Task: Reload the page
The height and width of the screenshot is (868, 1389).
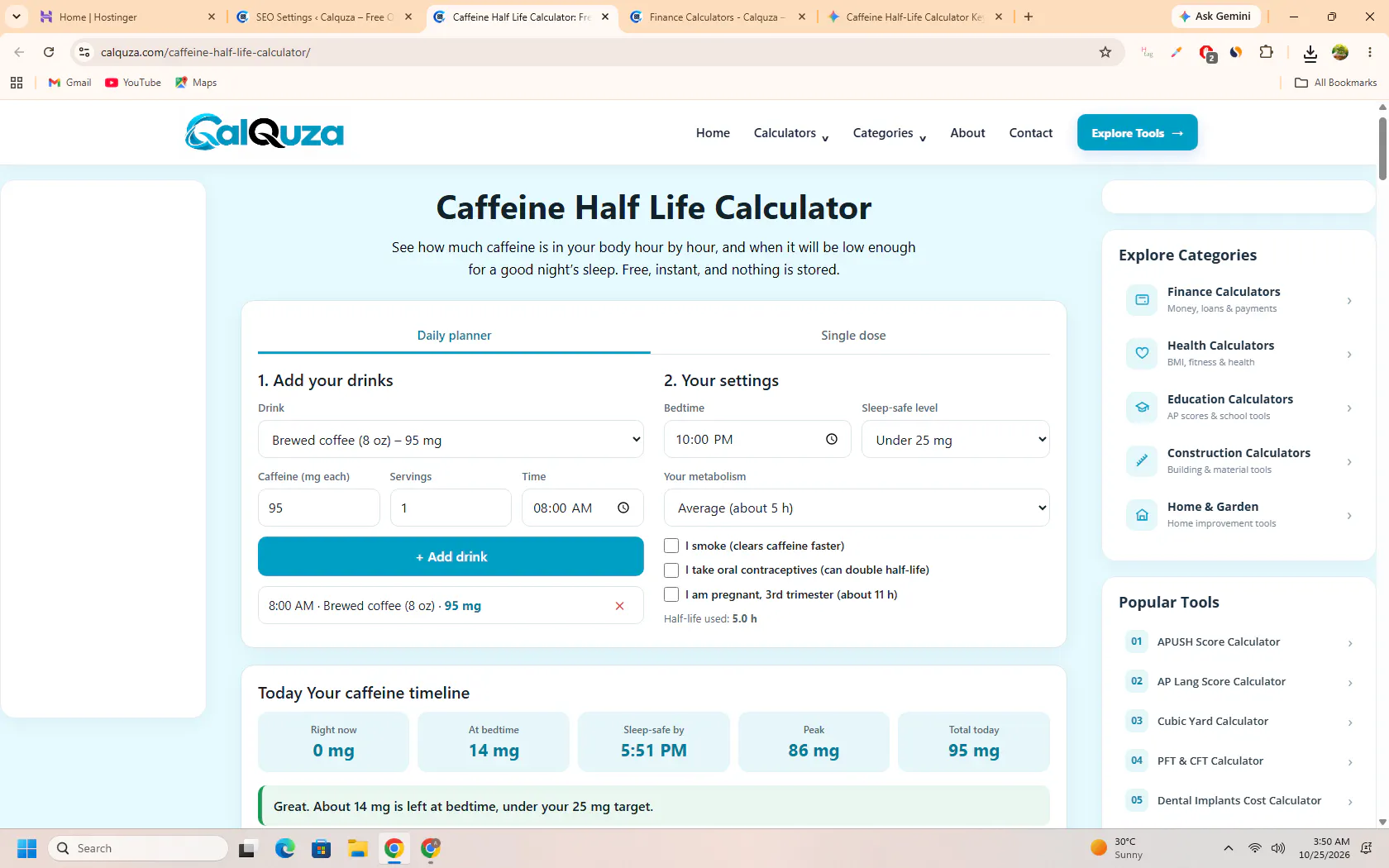Action: 49,52
